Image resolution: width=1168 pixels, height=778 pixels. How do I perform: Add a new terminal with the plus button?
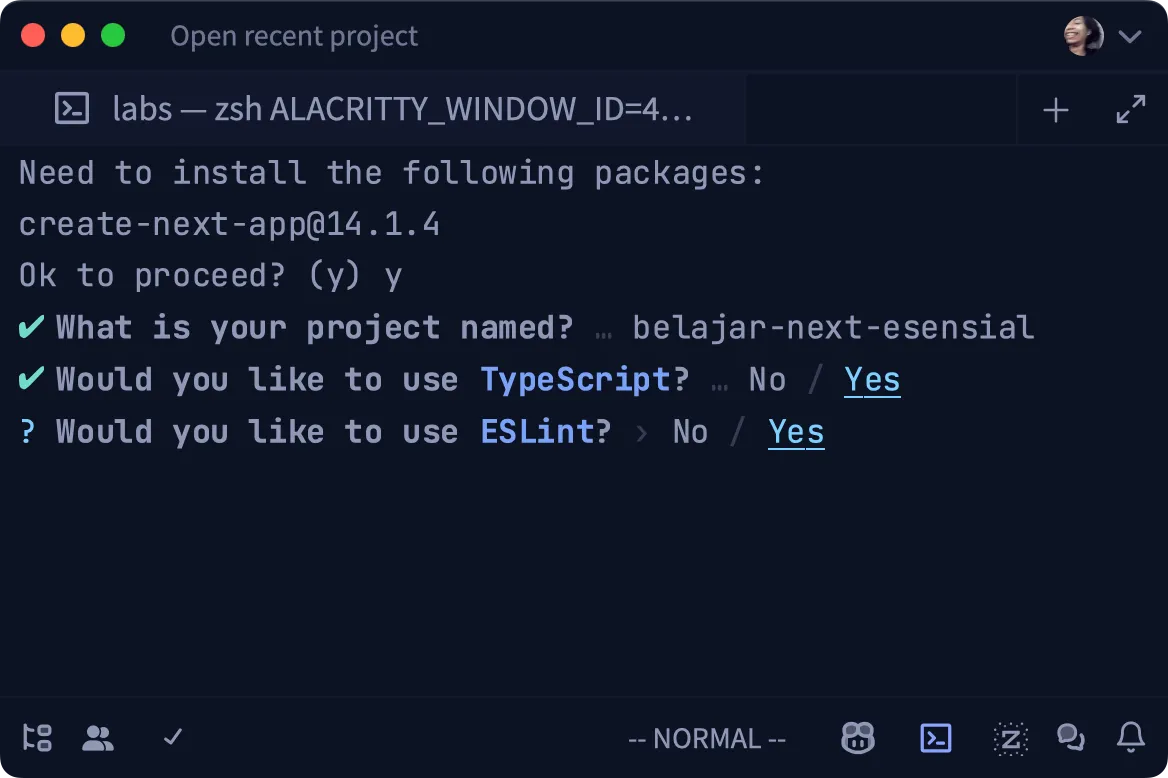pyautogui.click(x=1056, y=110)
